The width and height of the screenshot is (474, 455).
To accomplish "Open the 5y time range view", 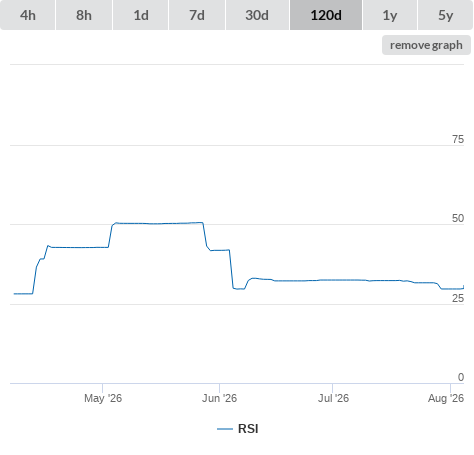I will [445, 15].
